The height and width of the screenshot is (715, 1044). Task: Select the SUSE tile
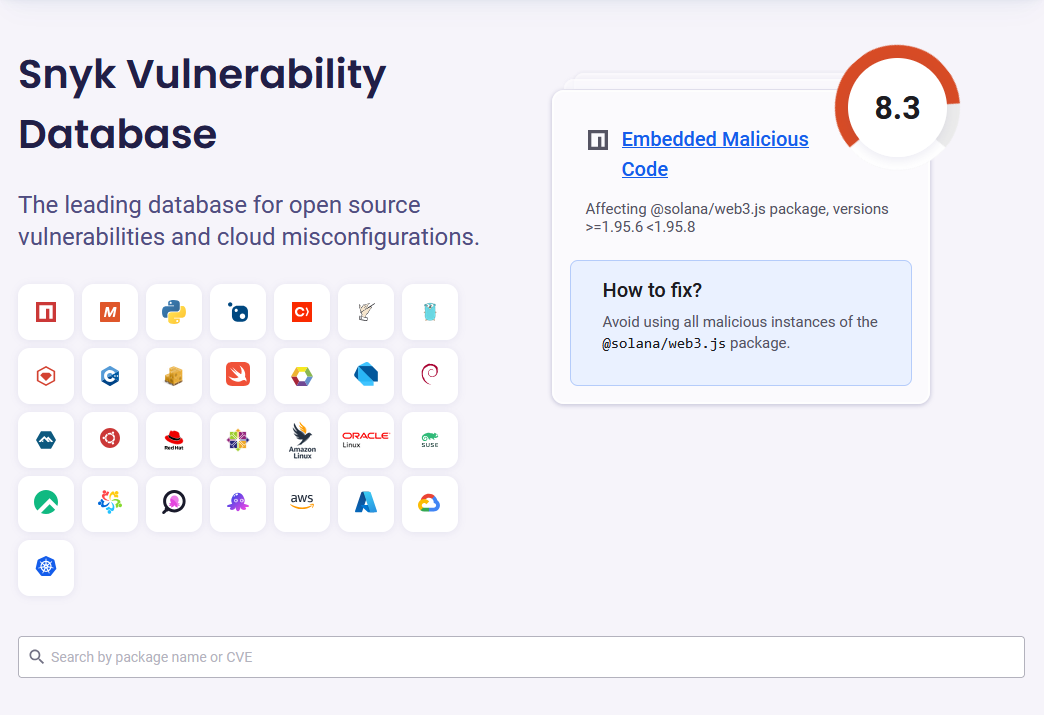point(429,439)
